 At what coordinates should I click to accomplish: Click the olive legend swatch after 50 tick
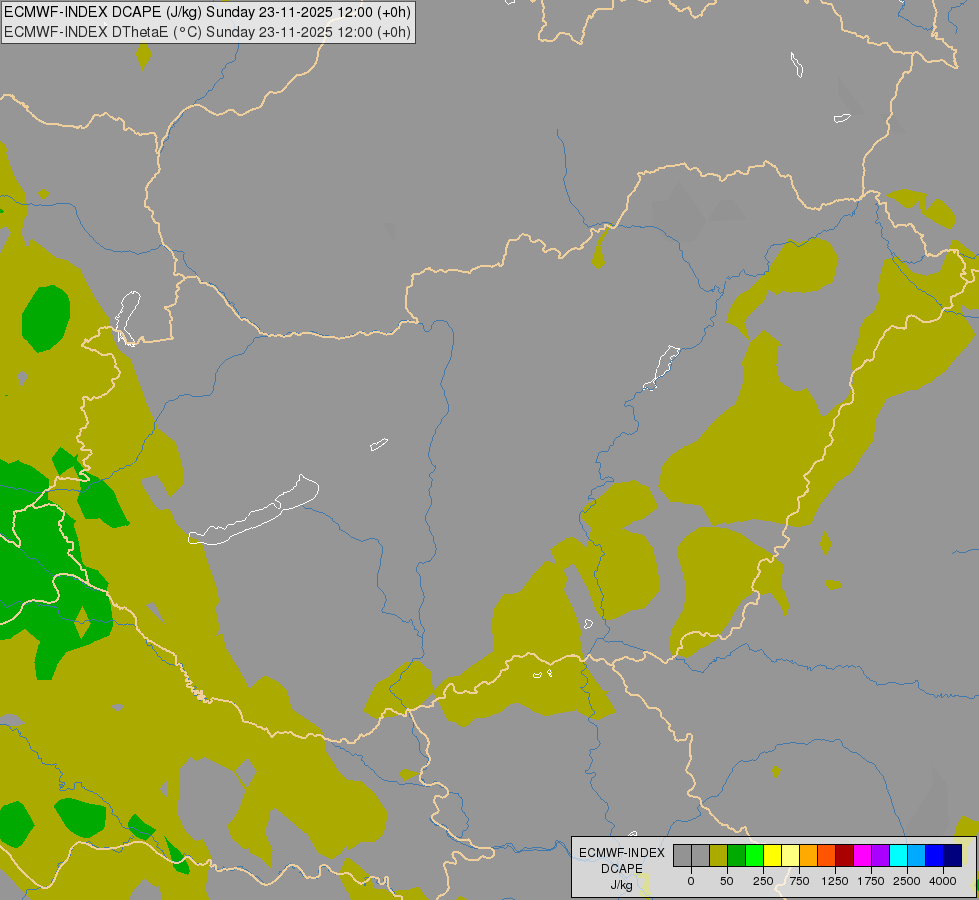[x=719, y=856]
